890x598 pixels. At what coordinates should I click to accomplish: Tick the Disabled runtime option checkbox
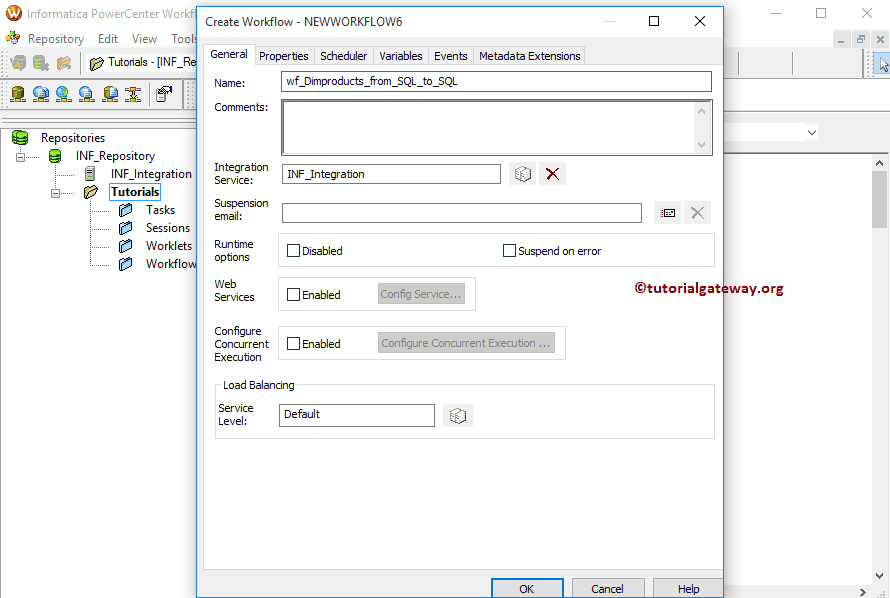(293, 251)
